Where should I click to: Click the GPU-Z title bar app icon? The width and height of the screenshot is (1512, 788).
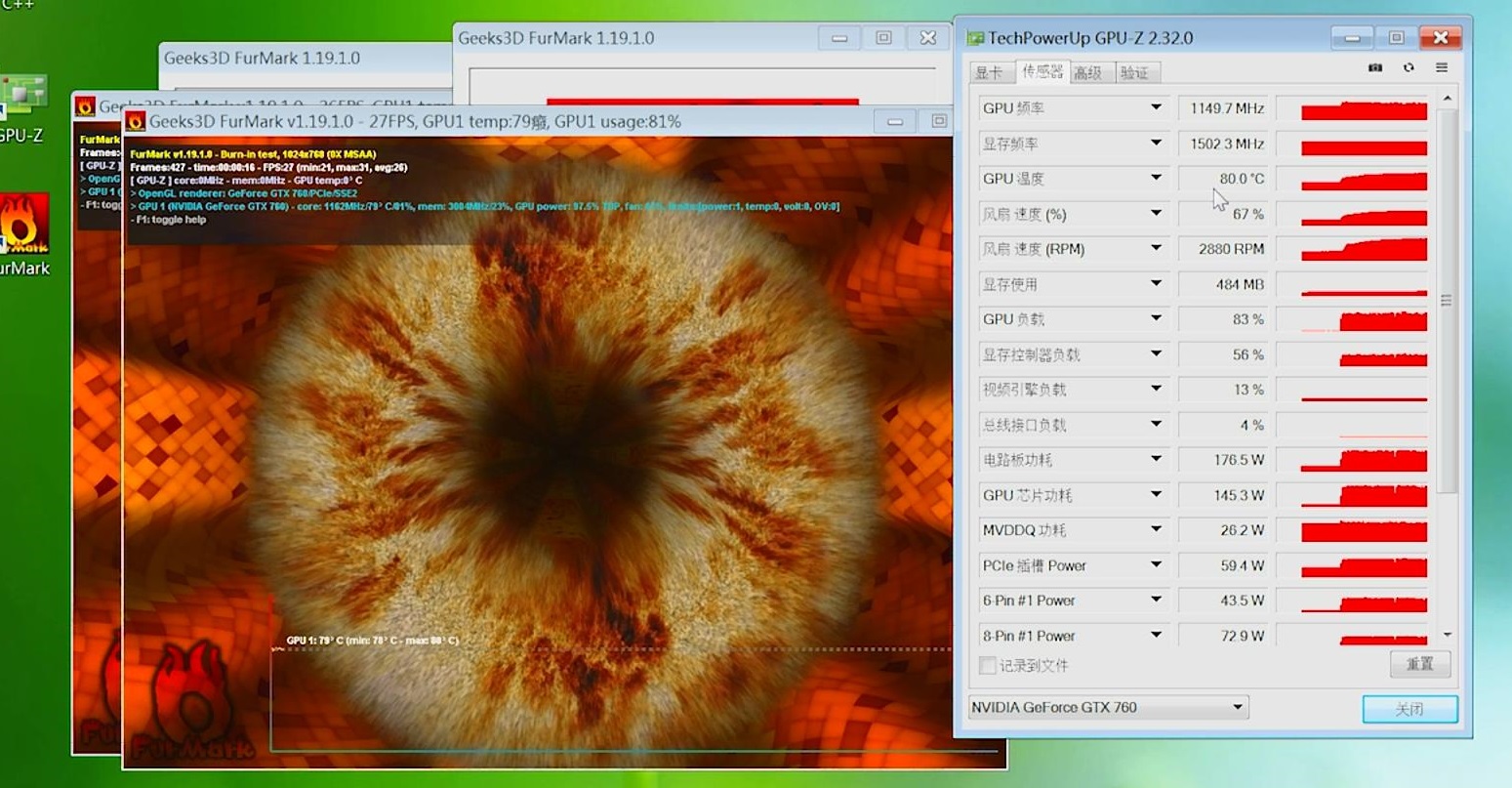pos(975,38)
